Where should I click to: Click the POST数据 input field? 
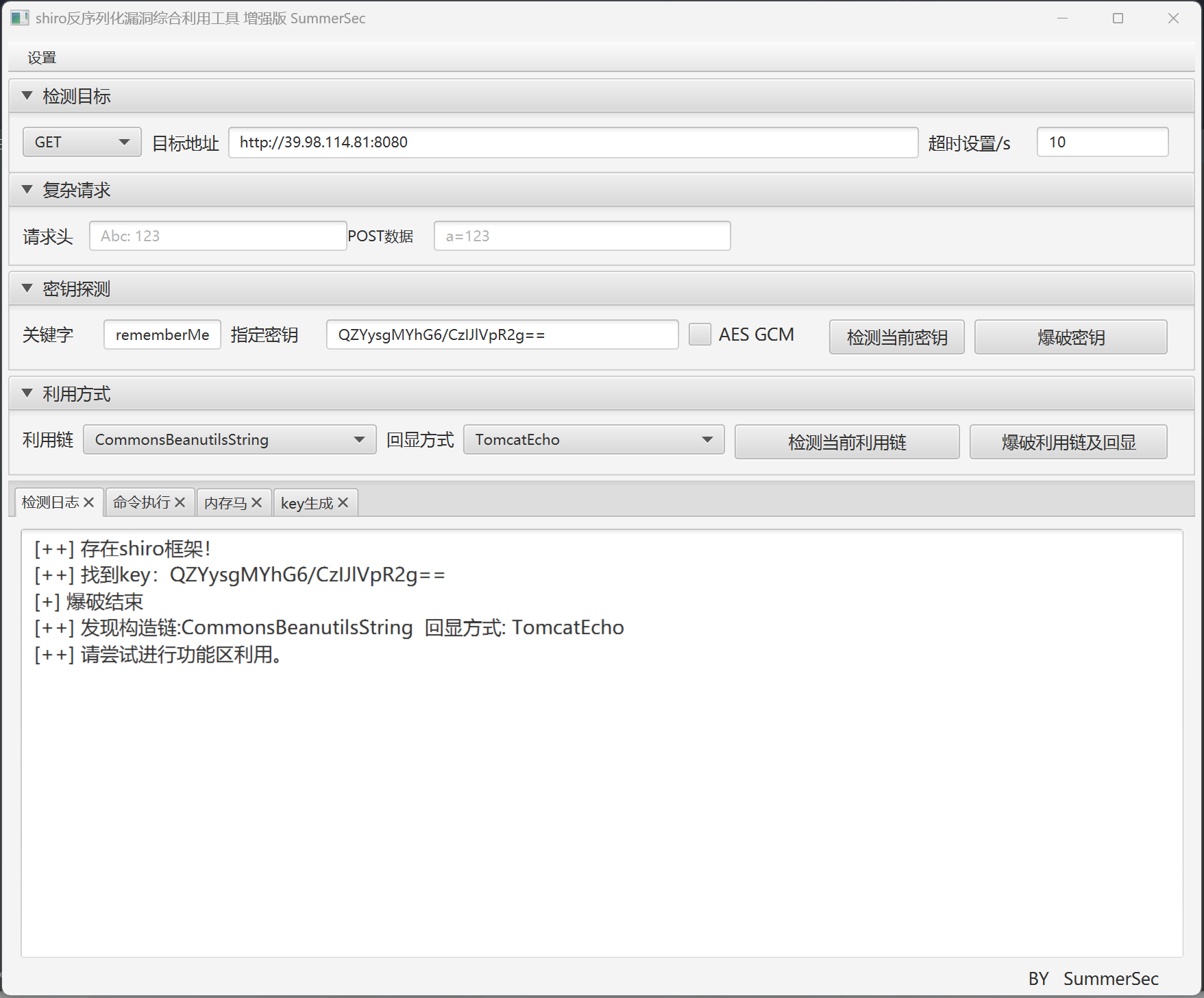click(x=582, y=236)
